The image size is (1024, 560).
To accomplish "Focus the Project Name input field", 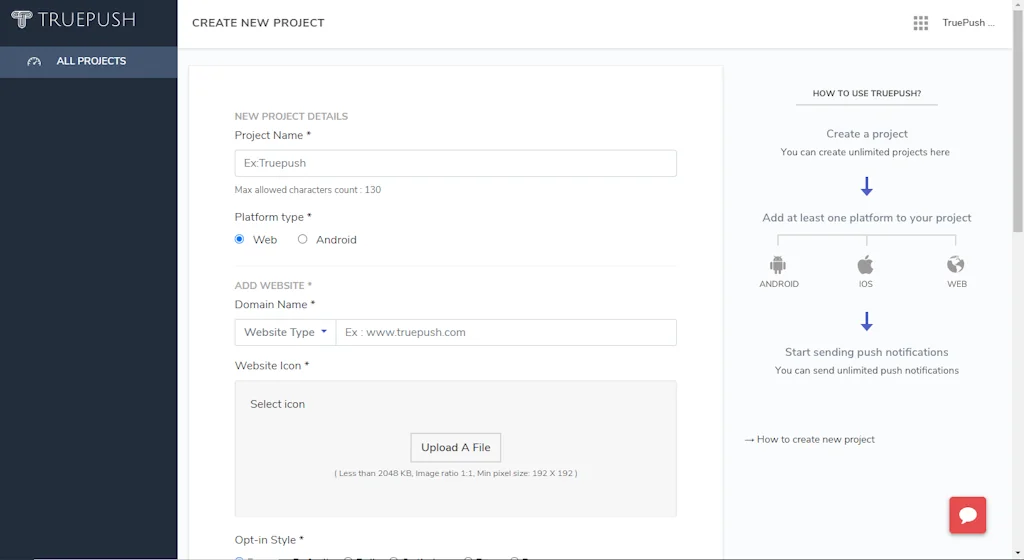I will coord(455,163).
